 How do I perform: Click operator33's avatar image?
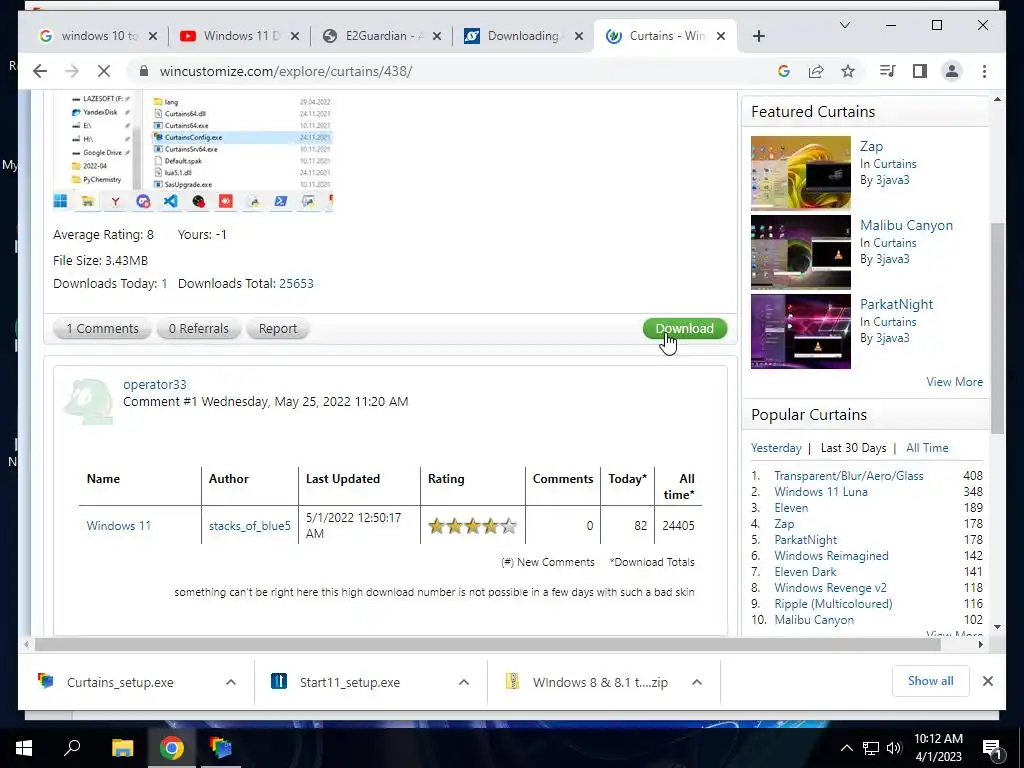click(x=88, y=401)
